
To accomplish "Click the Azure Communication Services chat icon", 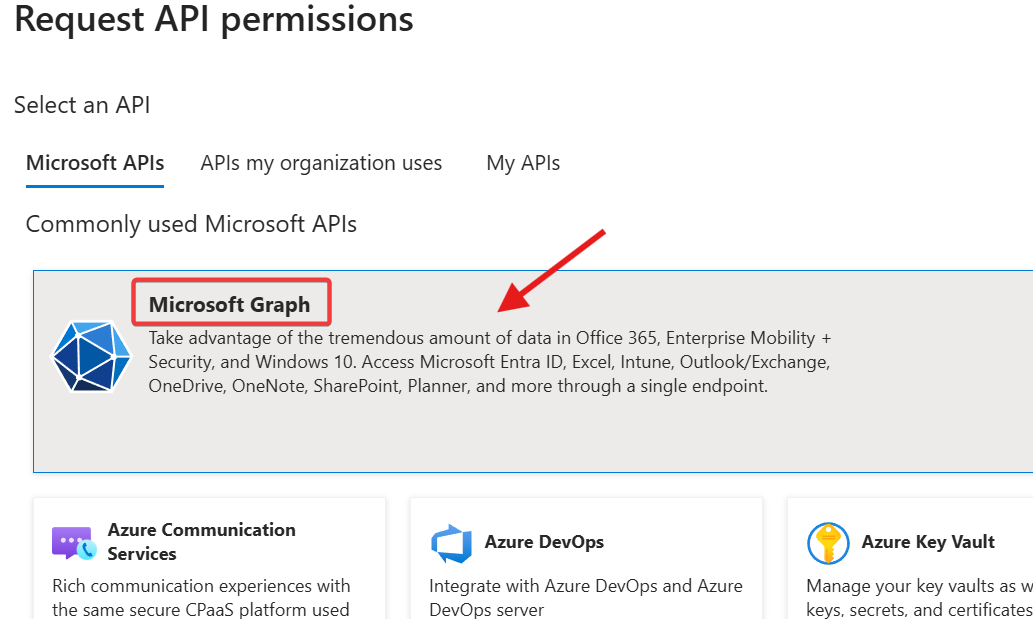I will (x=74, y=543).
